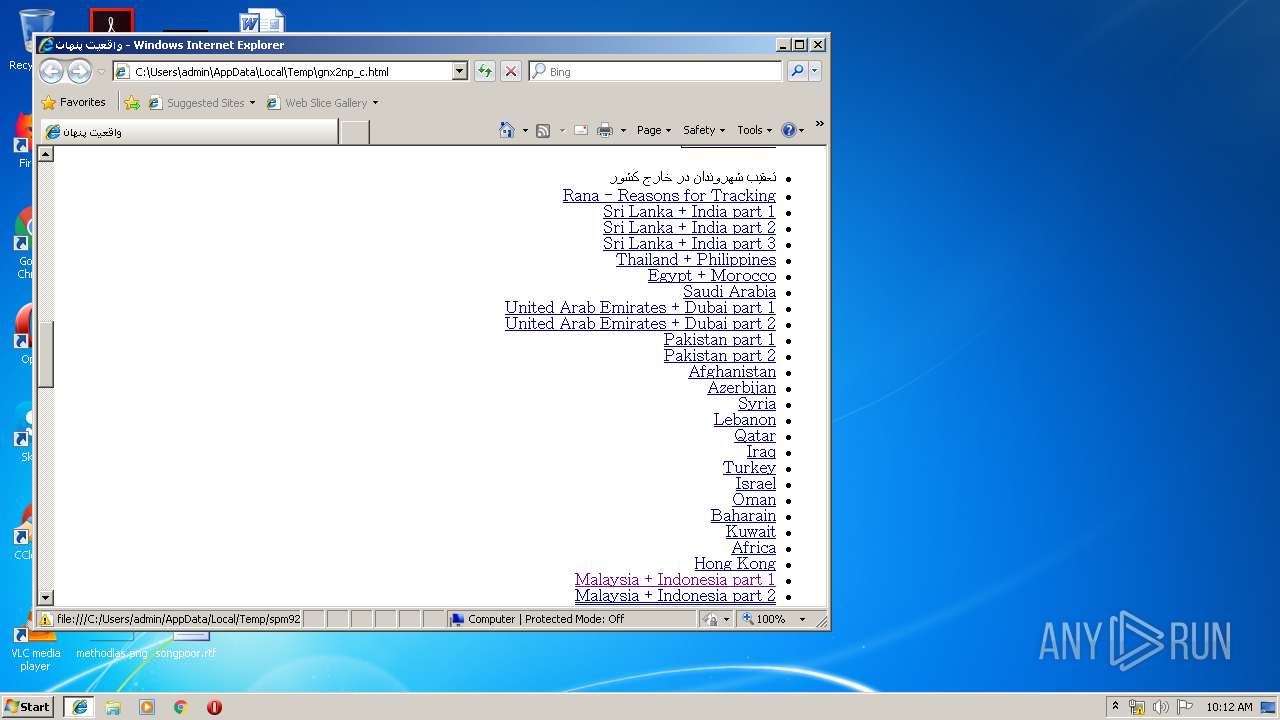Click the Action Center flag tray icon
Image resolution: width=1280 pixels, height=720 pixels.
coord(1185,707)
